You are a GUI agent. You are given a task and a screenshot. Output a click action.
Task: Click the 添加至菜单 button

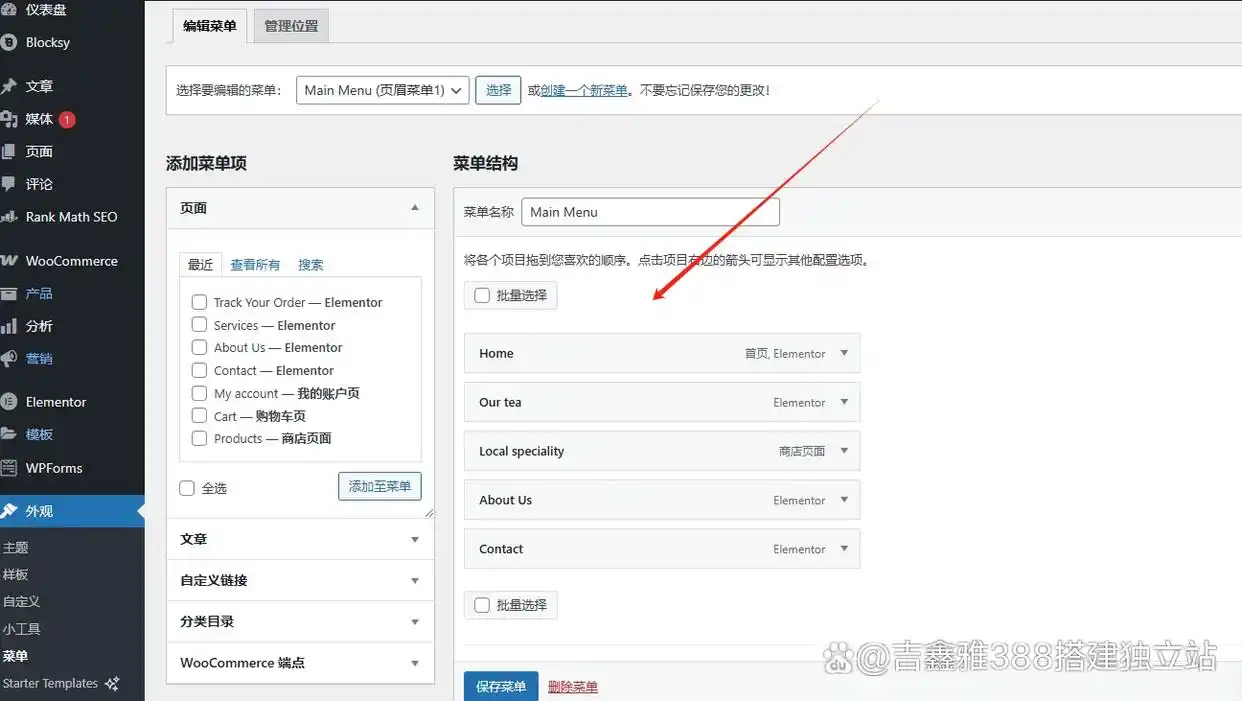[x=379, y=486]
